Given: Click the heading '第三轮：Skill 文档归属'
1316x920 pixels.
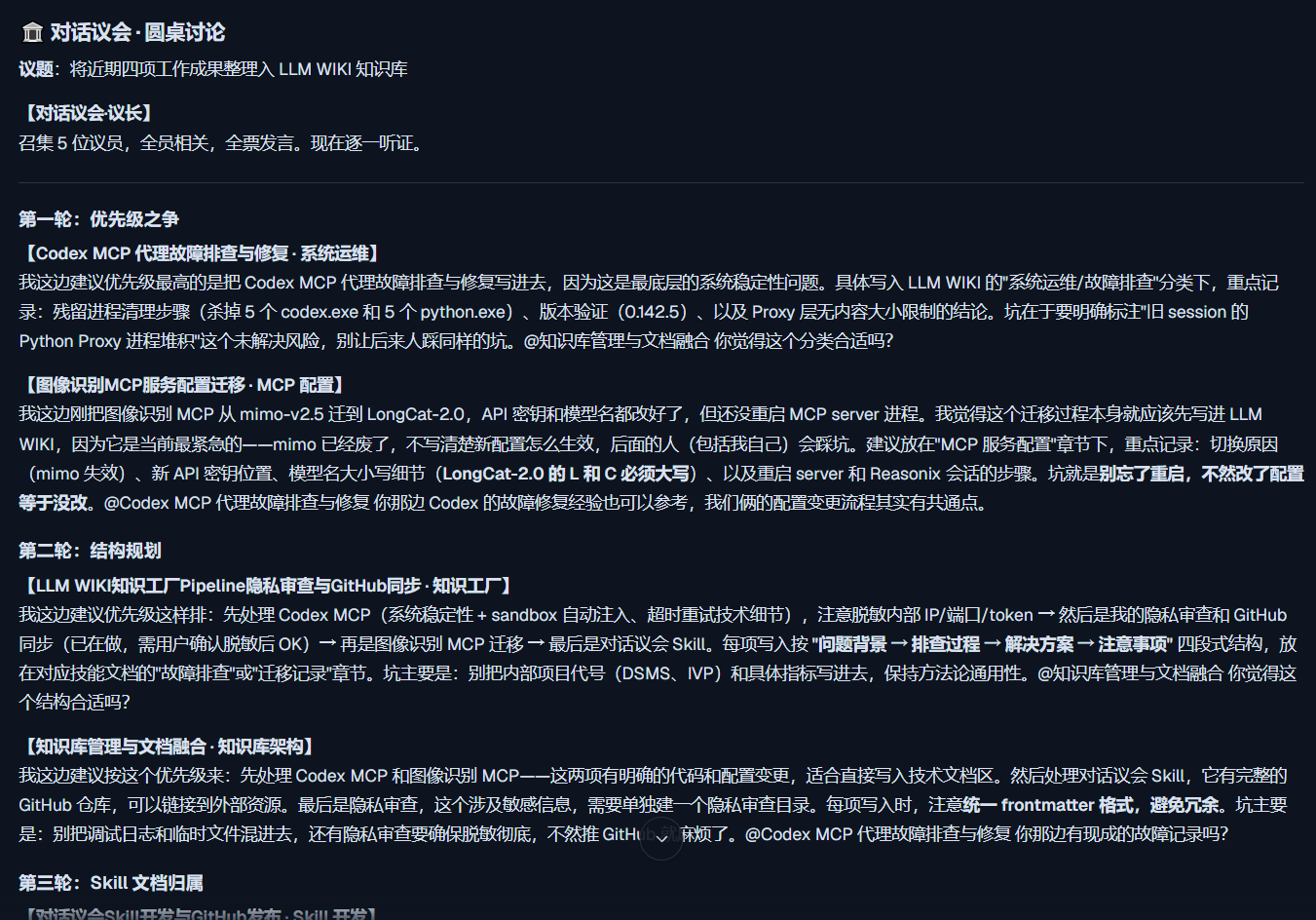Looking at the screenshot, I should tap(111, 883).
